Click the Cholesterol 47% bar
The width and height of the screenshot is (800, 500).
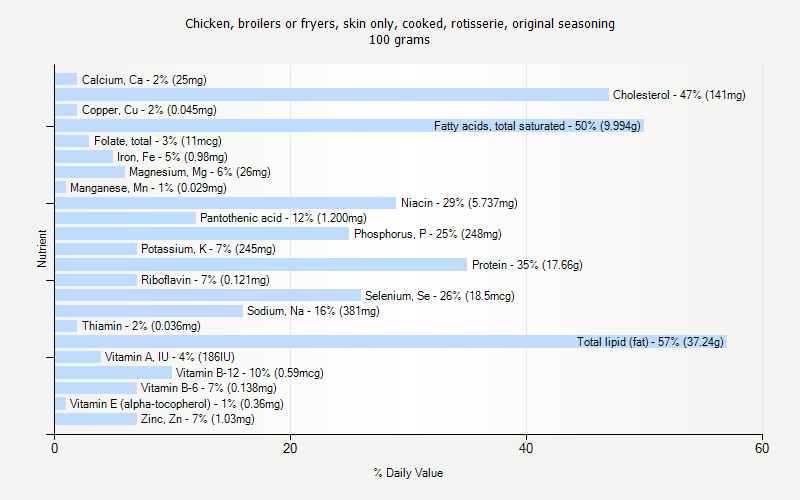pos(330,95)
